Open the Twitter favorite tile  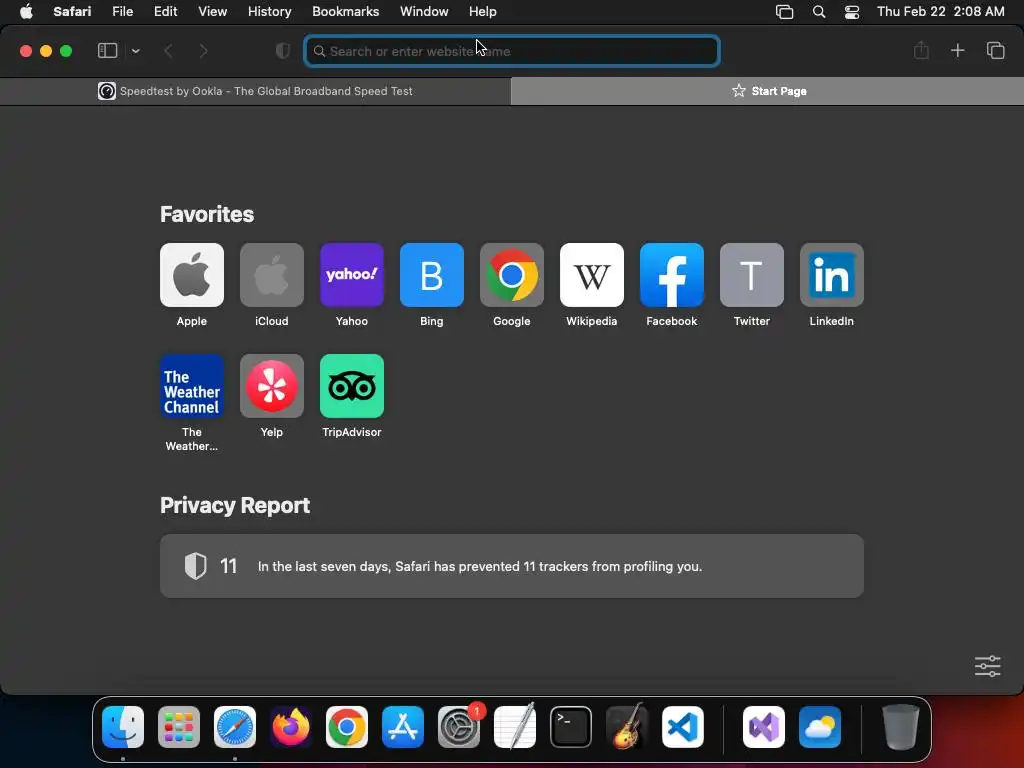tap(752, 275)
